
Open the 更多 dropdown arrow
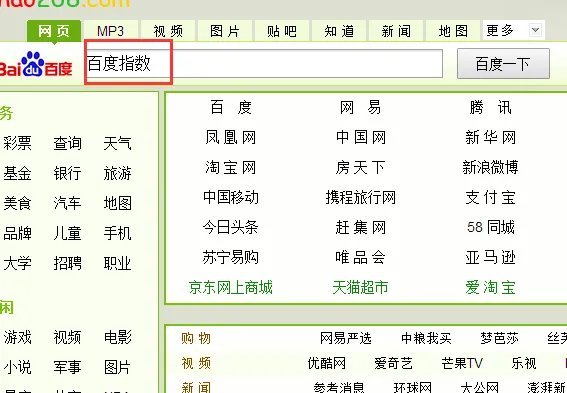click(536, 30)
